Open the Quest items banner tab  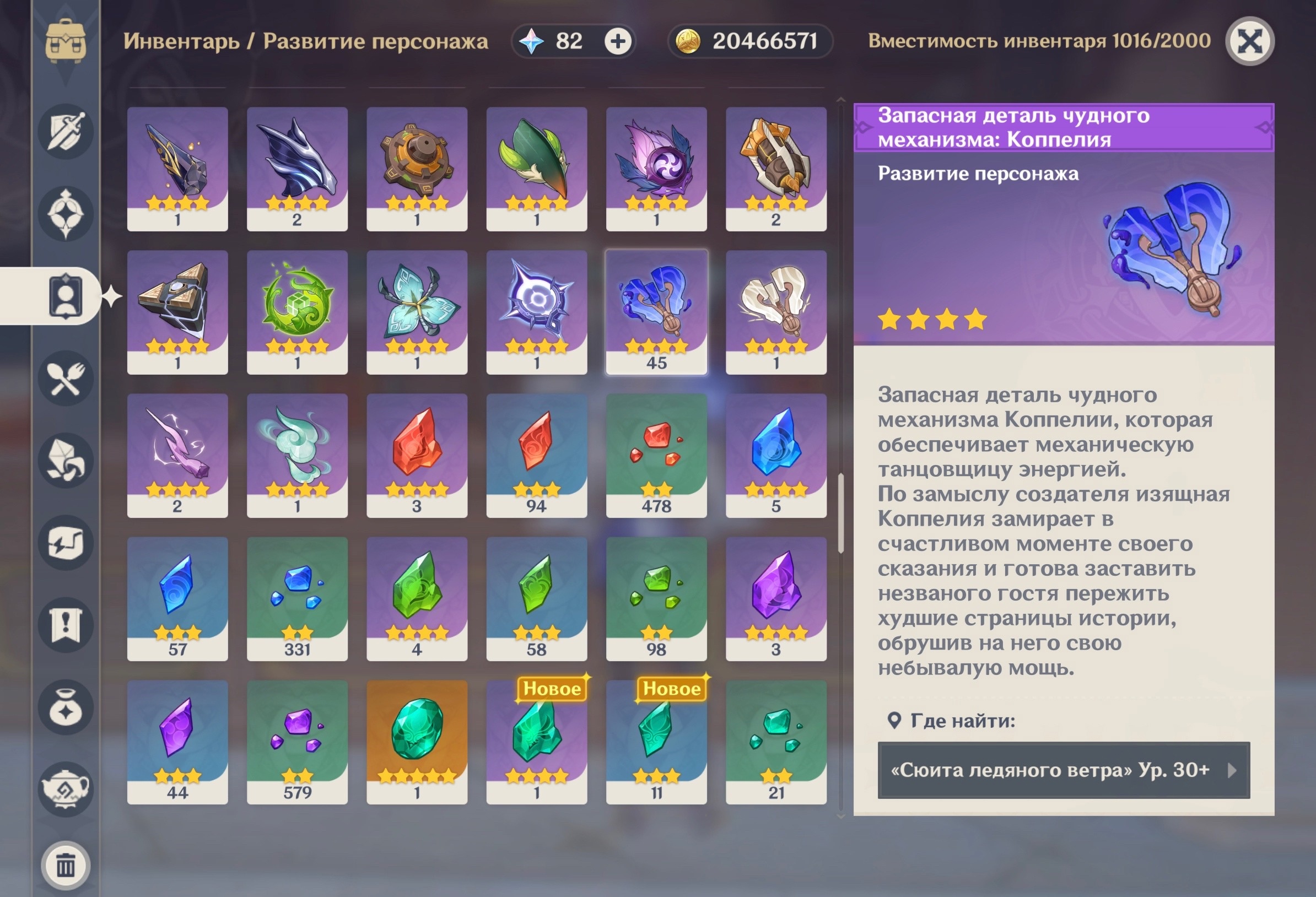pyautogui.click(x=66, y=625)
